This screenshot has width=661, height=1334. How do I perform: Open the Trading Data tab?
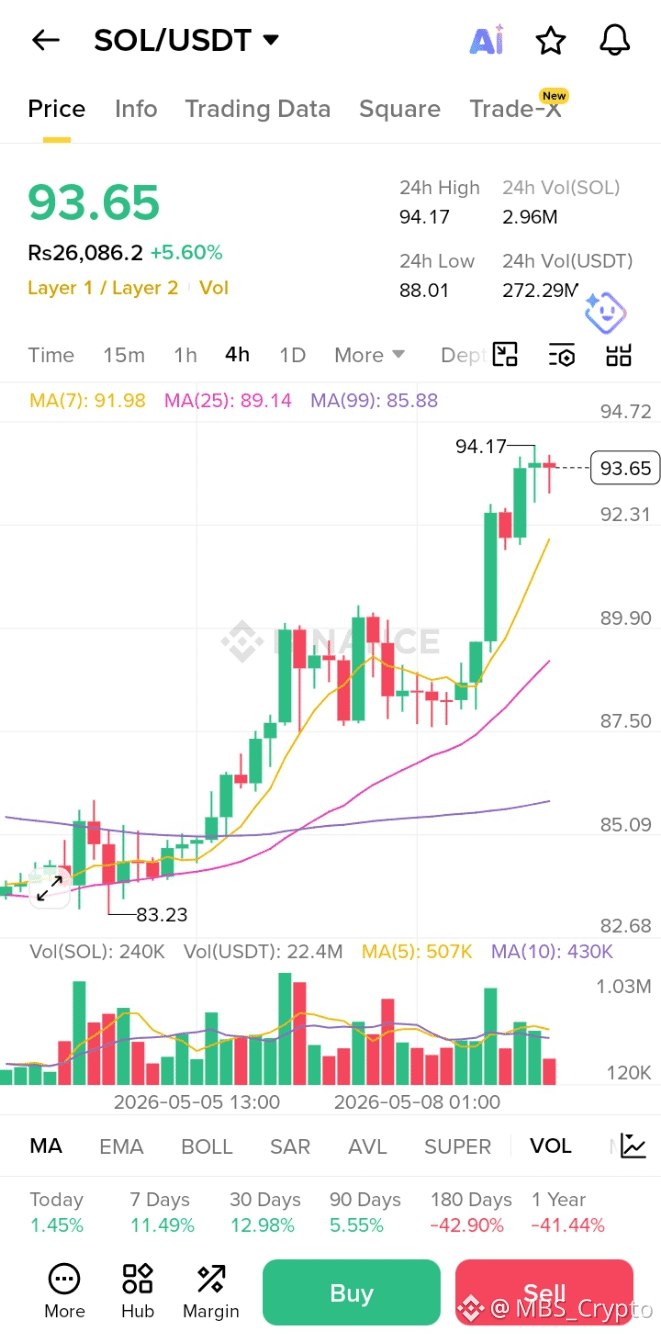tap(258, 109)
